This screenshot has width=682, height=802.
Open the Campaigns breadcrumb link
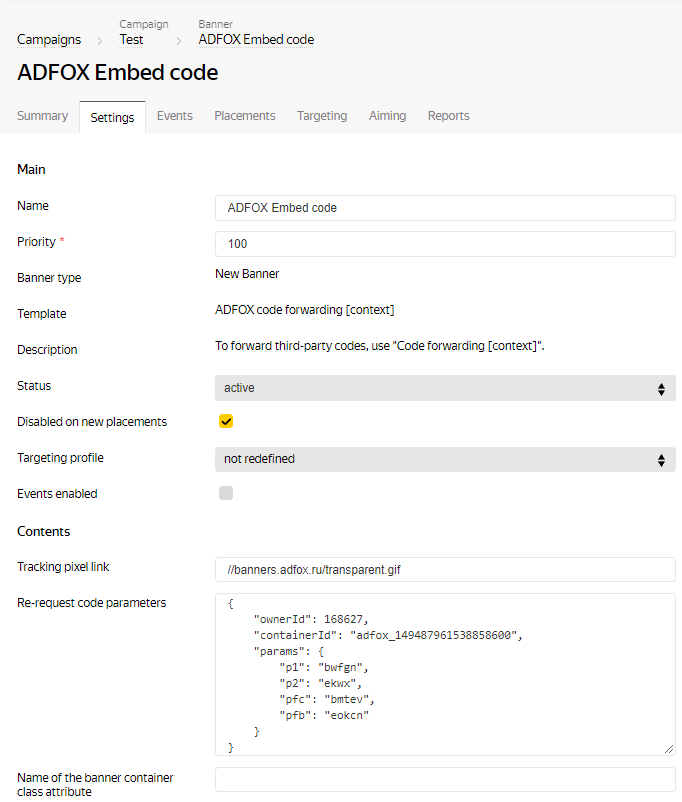pyautogui.click(x=49, y=40)
